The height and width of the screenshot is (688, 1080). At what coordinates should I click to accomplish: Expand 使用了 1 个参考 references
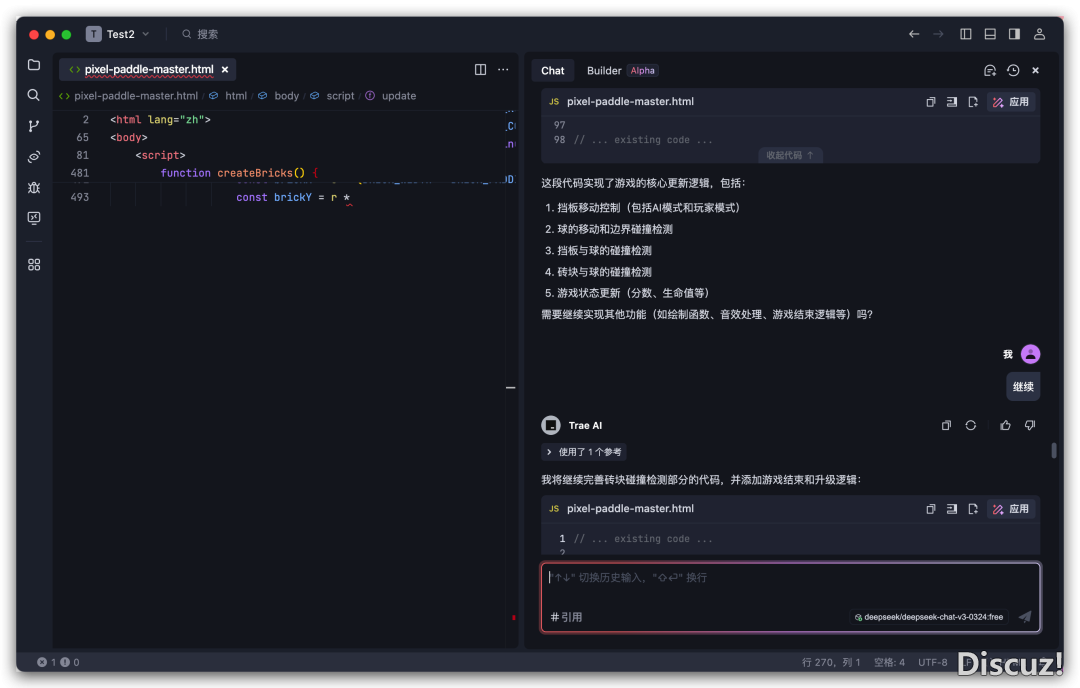pos(583,452)
